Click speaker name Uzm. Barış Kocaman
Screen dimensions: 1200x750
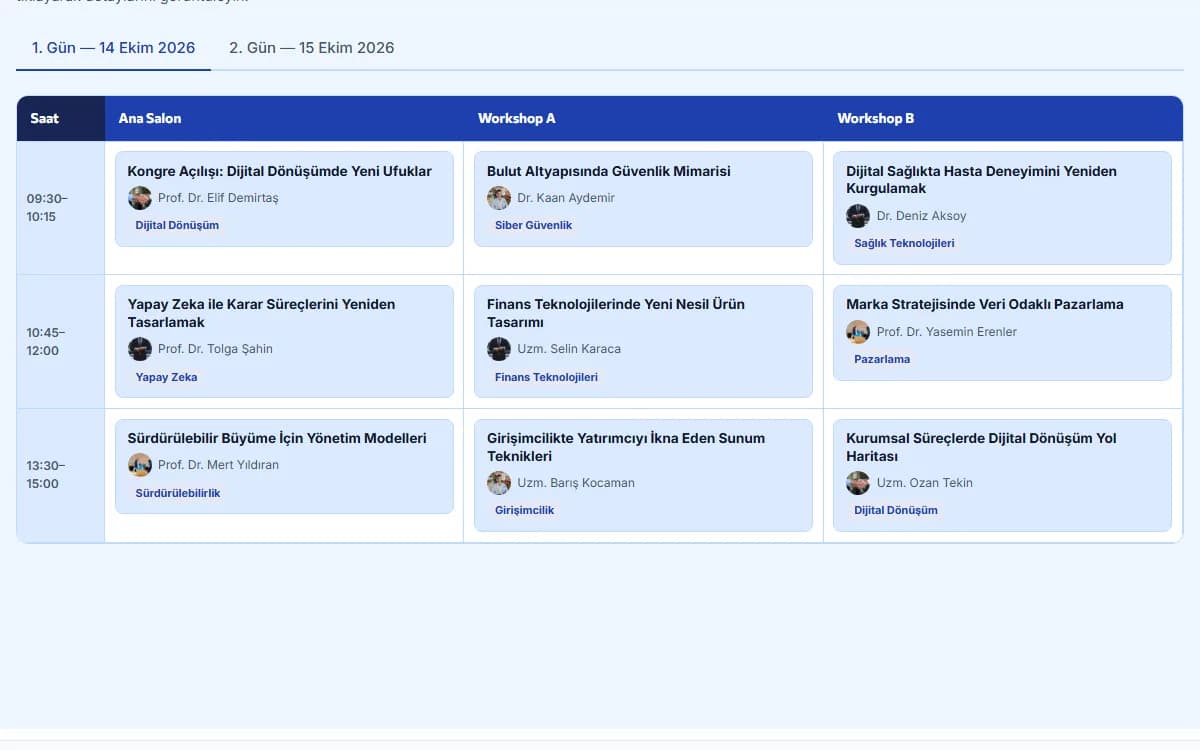[x=576, y=484]
